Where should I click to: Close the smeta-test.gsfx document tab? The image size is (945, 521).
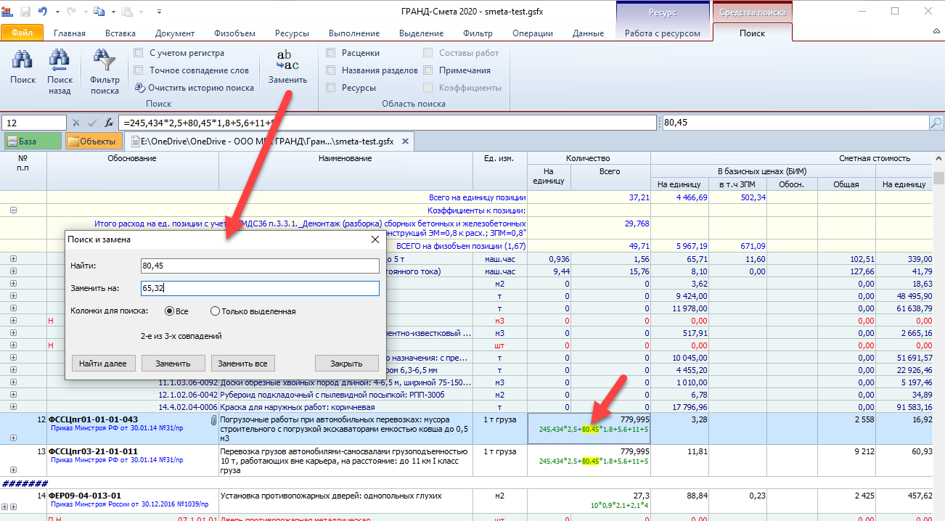405,141
